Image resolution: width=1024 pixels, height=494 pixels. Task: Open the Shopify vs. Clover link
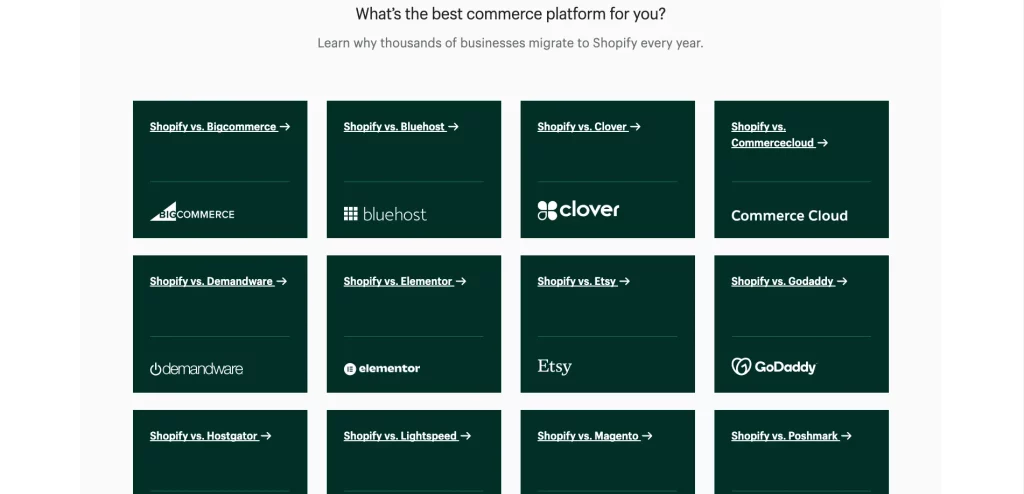[588, 127]
